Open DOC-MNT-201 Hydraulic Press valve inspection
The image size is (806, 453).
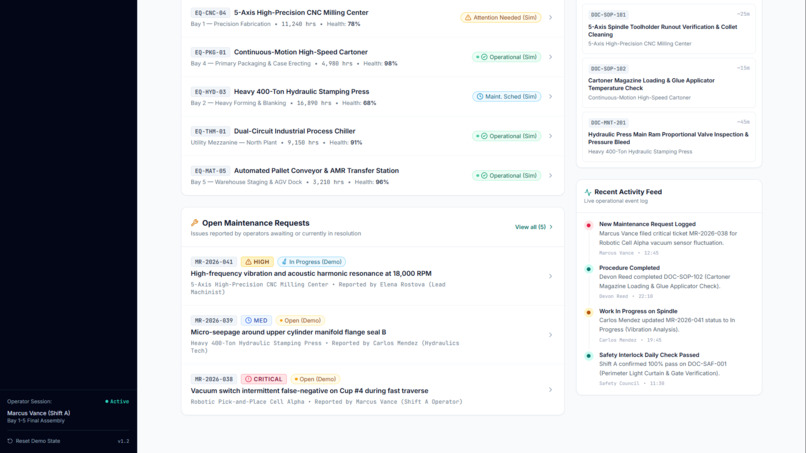[669, 137]
